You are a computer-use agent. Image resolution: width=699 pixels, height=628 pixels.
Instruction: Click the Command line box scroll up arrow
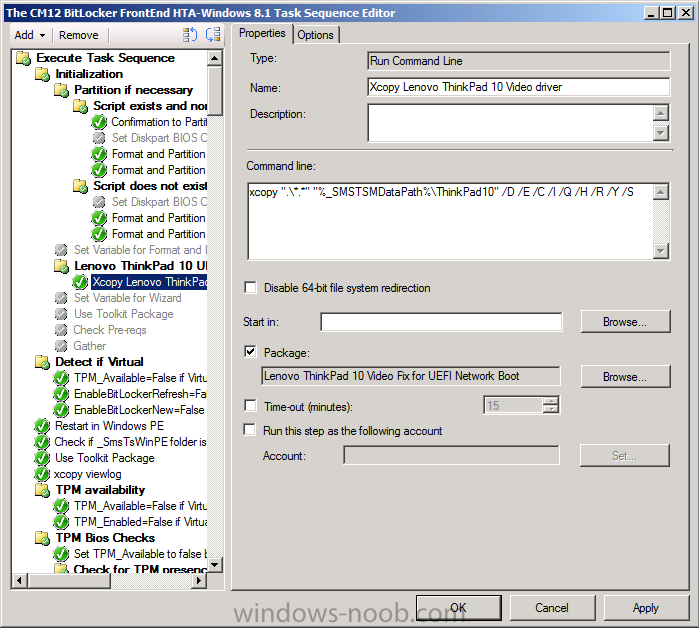[661, 192]
